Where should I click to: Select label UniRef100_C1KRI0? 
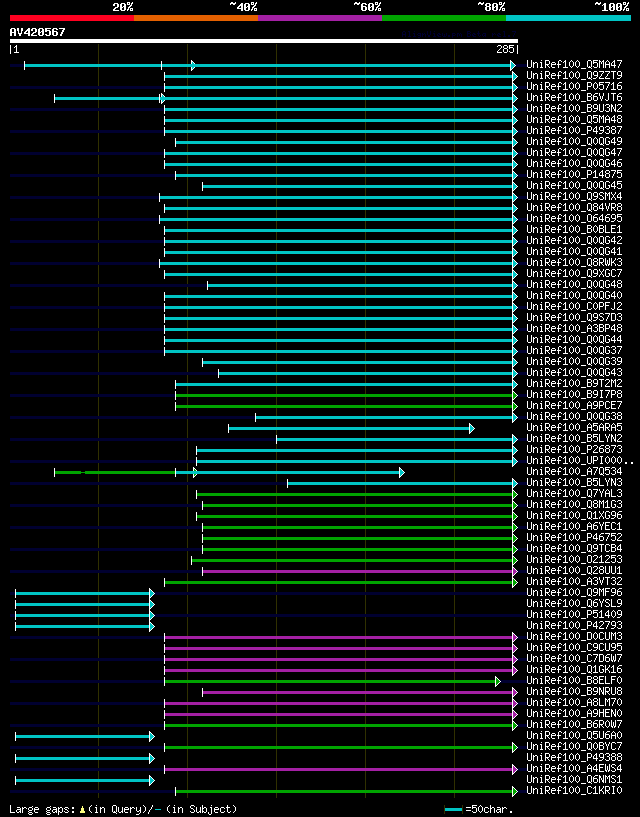[x=574, y=790]
